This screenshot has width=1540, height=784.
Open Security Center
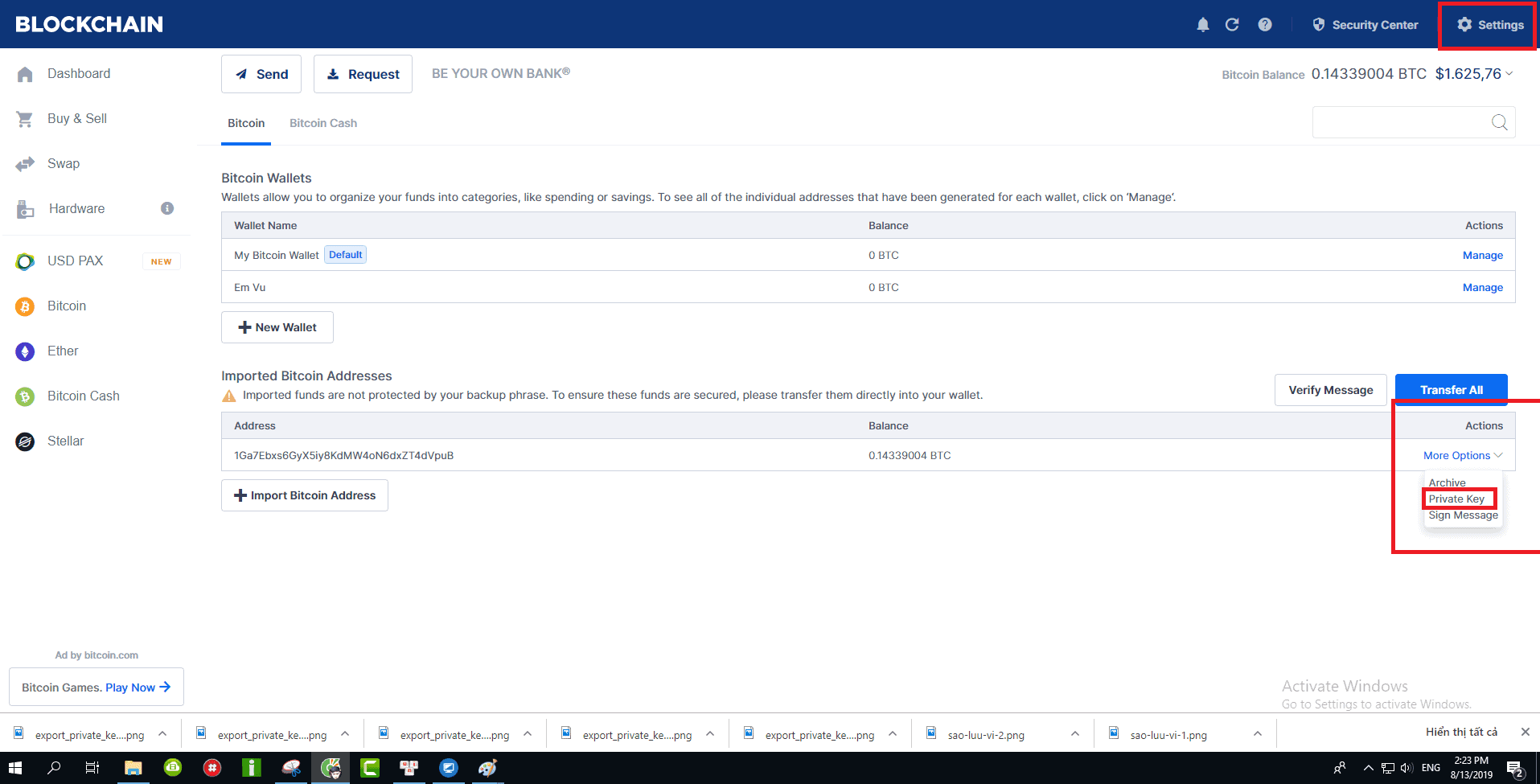click(x=1365, y=25)
